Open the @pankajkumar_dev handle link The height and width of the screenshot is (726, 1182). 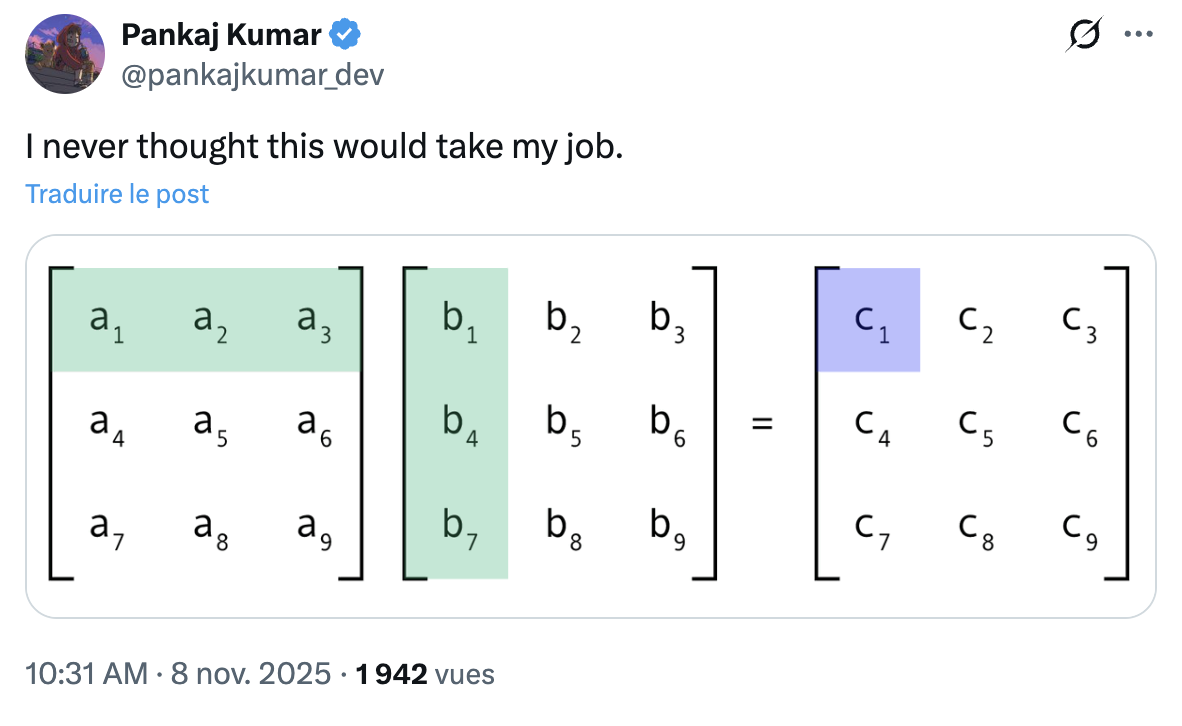click(252, 75)
